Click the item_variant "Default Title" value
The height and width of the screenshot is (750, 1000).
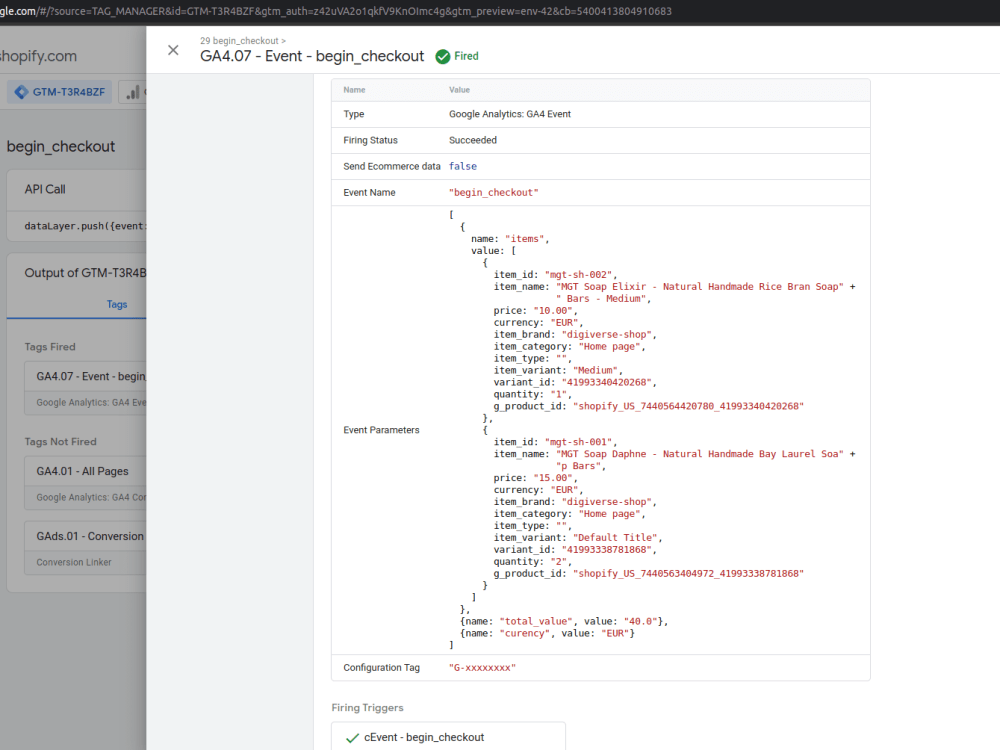tap(615, 538)
